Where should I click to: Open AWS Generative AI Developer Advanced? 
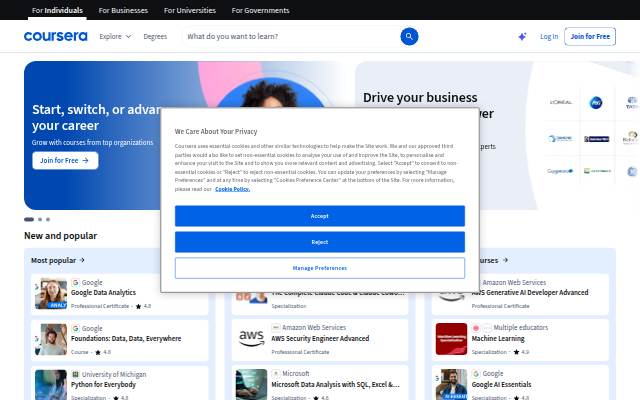530,293
